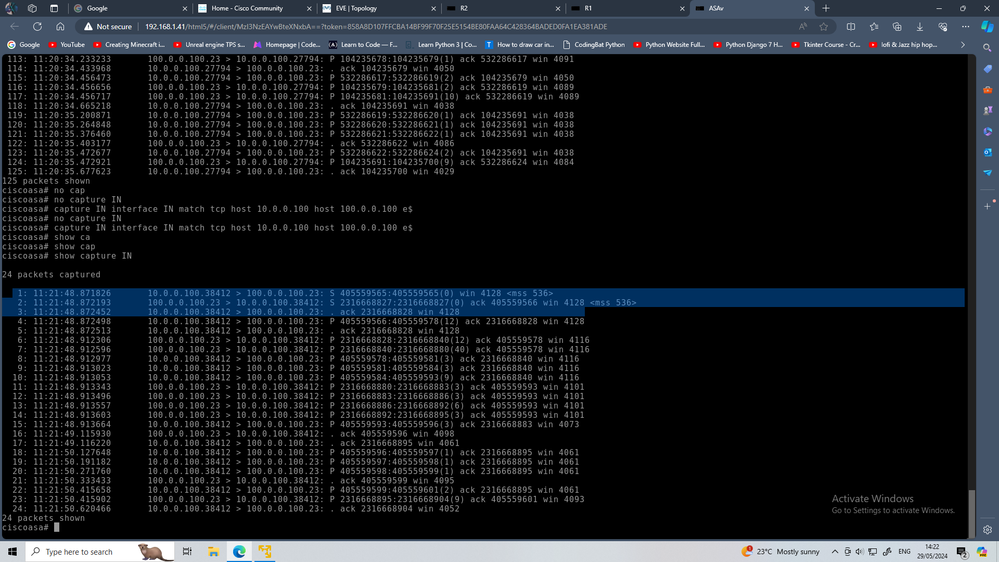Open Settings and more ellipsis menu

[966, 27]
